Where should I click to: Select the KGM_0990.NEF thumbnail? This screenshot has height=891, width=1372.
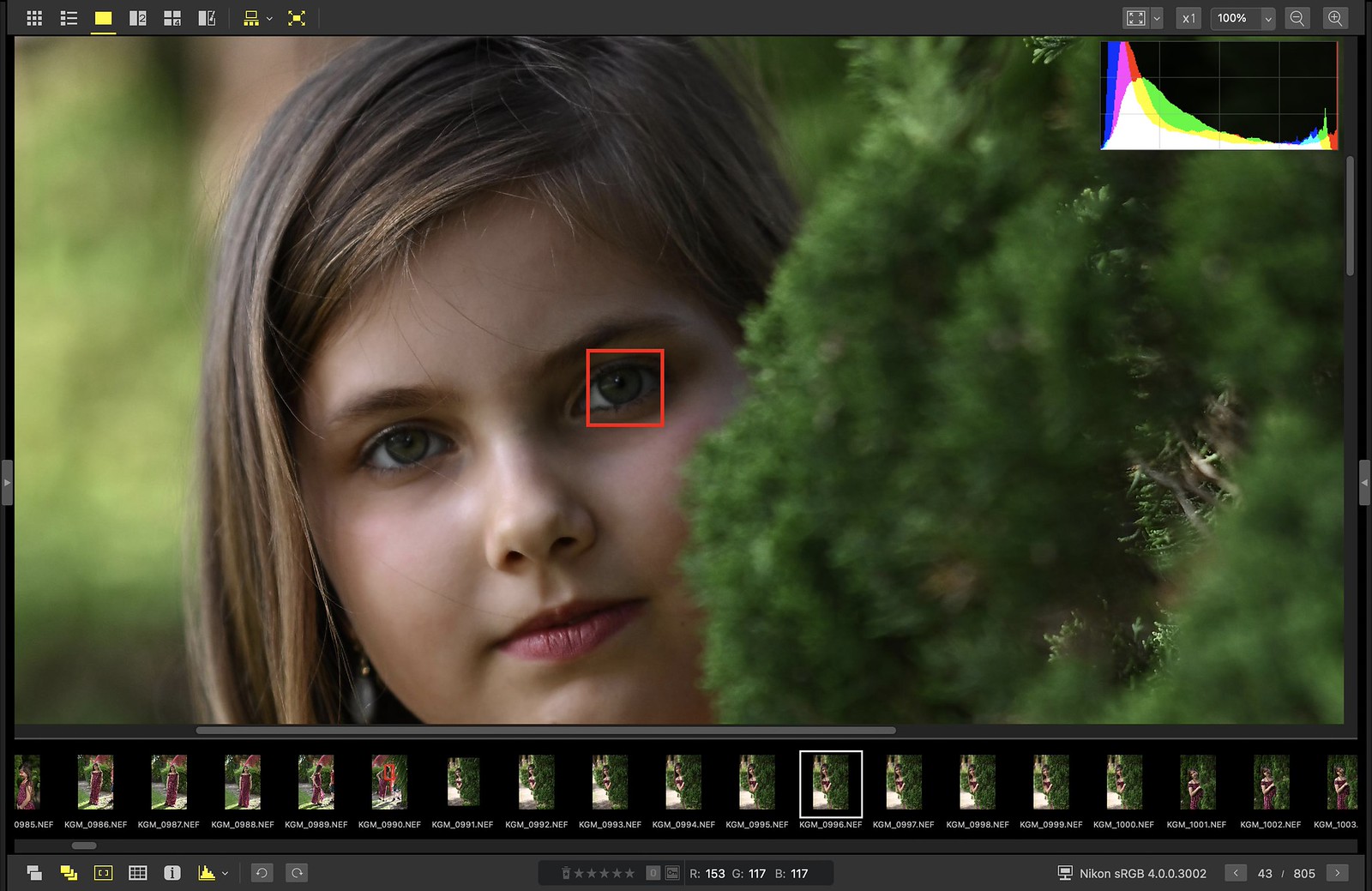coord(389,781)
